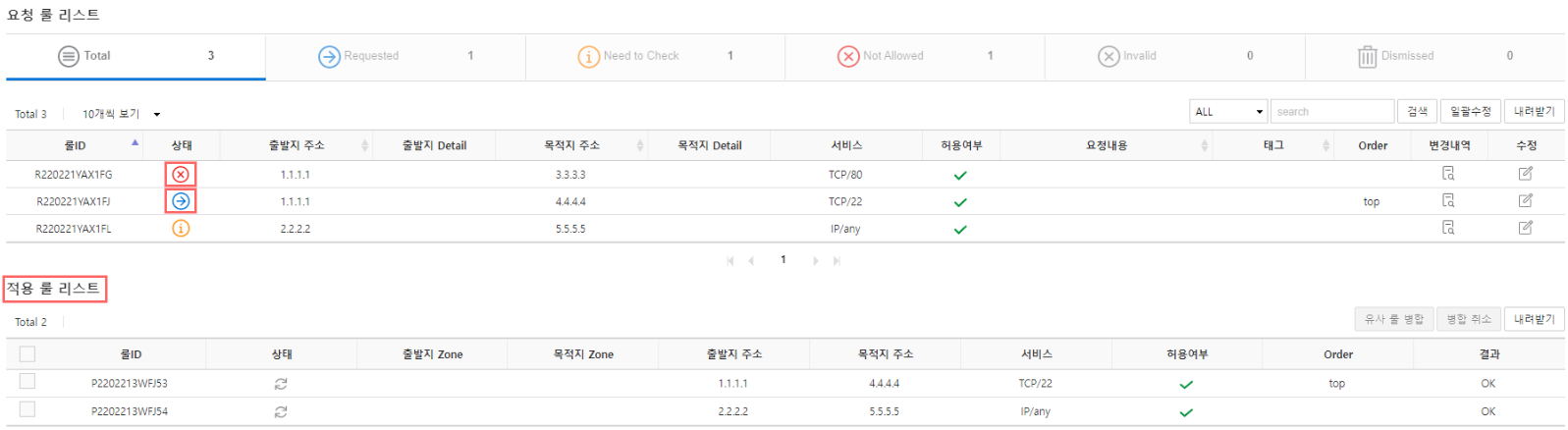Click allow checkmark for R220221YAX1FL

[x=960, y=230]
